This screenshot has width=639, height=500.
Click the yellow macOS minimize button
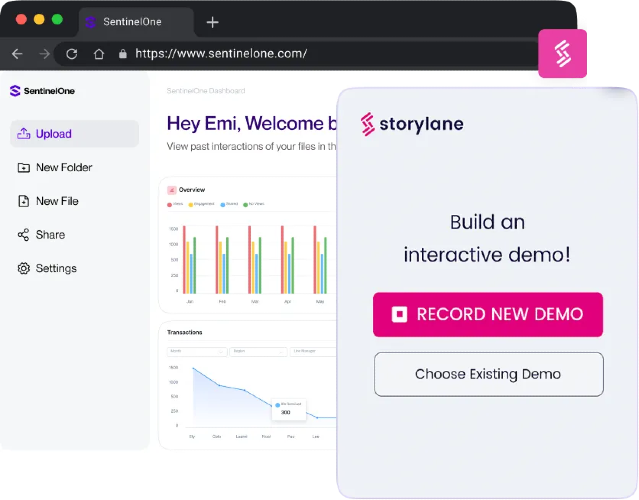pos(39,19)
